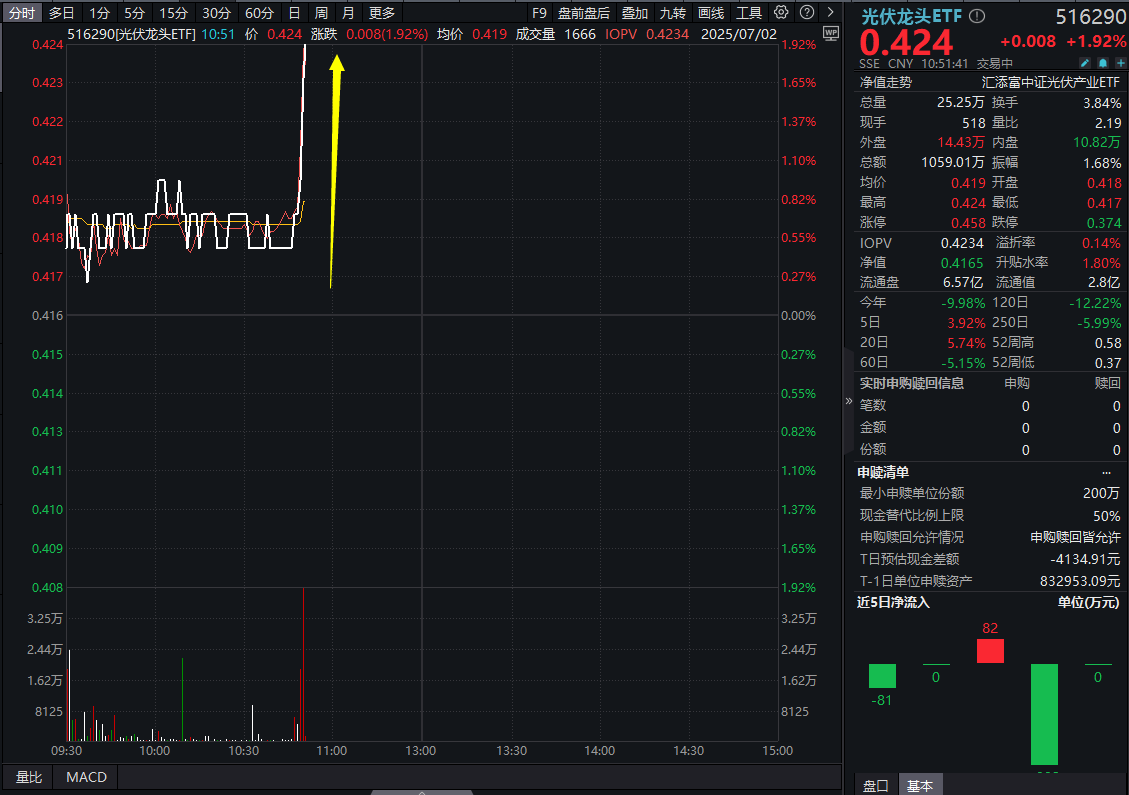The image size is (1129, 795).
Task: Open the settings gear icon in the toolbar
Action: (781, 12)
